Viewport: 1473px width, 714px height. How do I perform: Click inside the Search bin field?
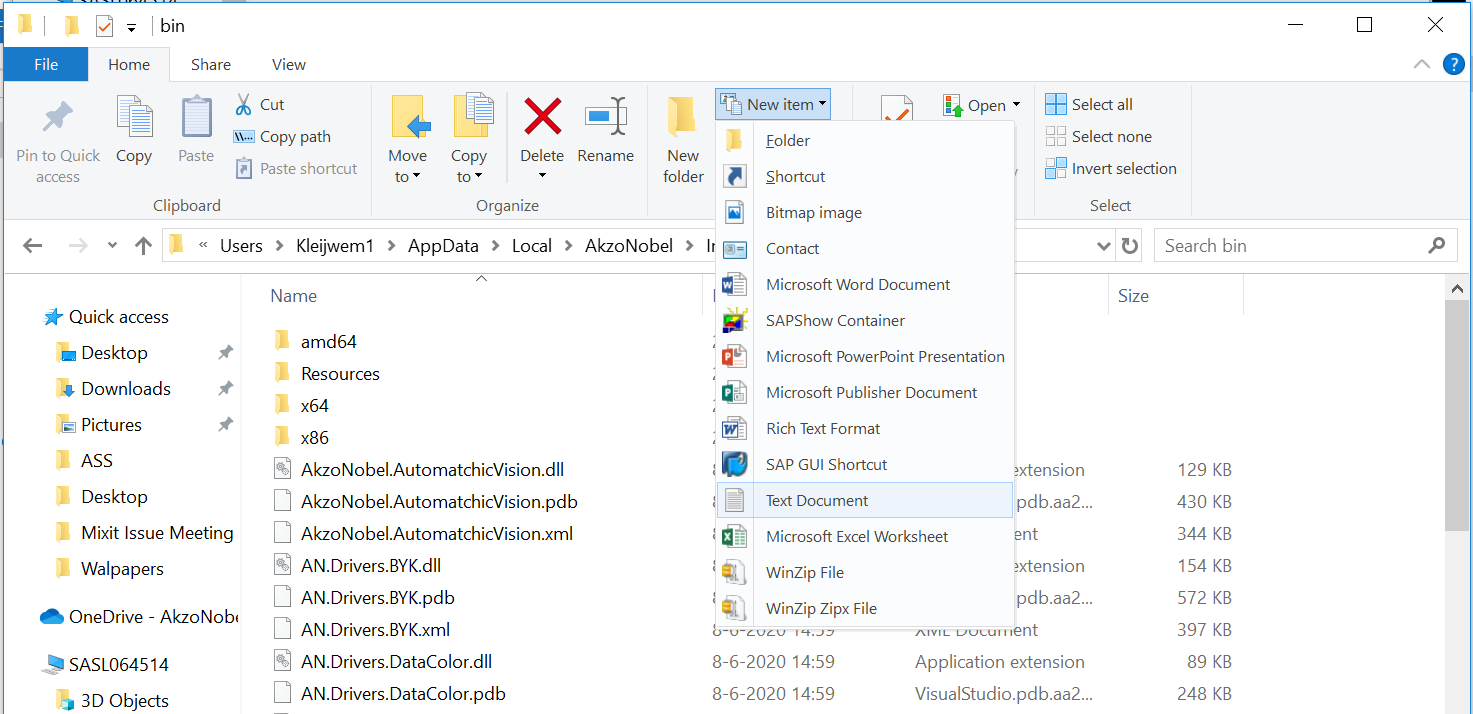coord(1290,245)
